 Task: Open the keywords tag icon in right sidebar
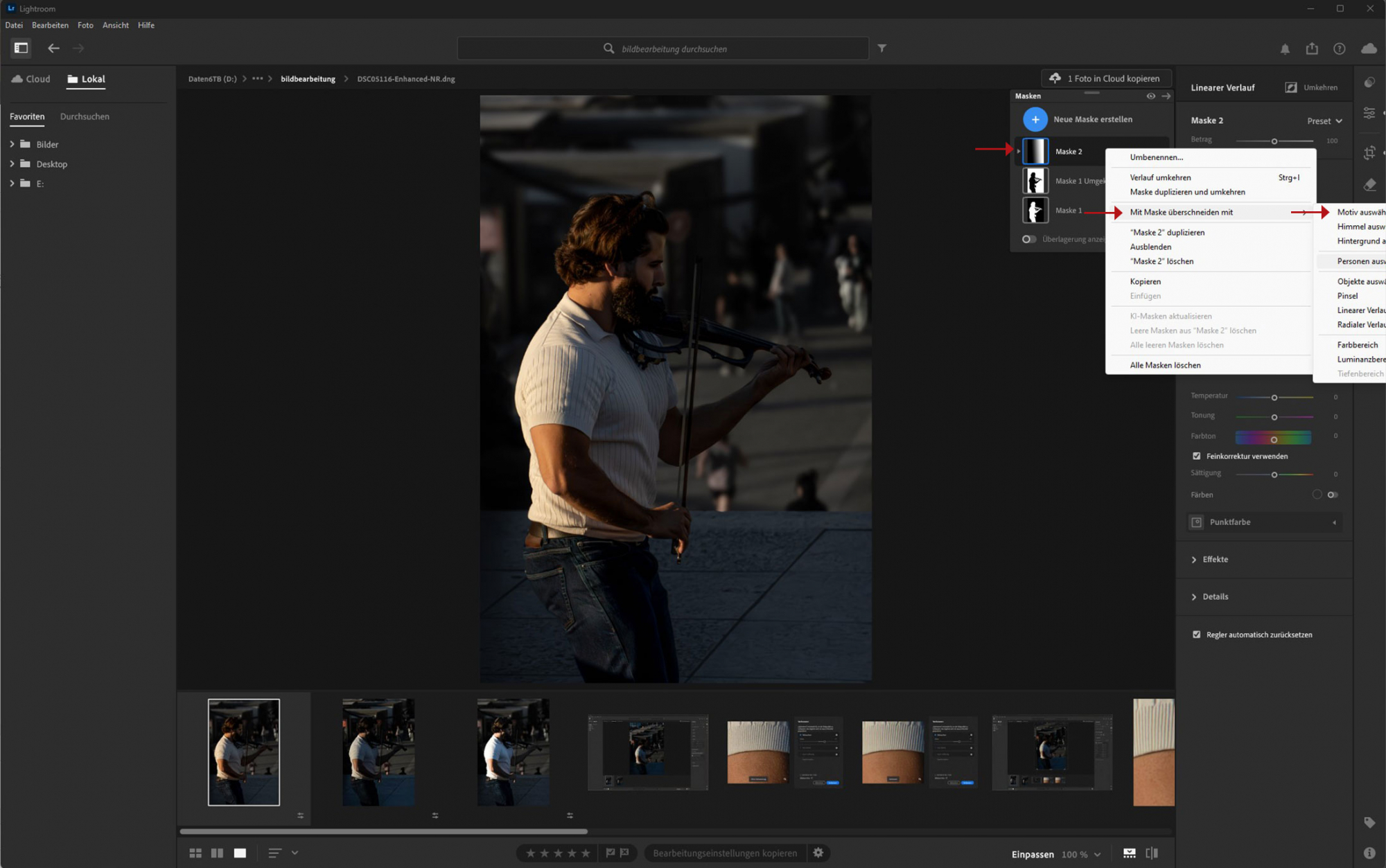coord(1369,822)
